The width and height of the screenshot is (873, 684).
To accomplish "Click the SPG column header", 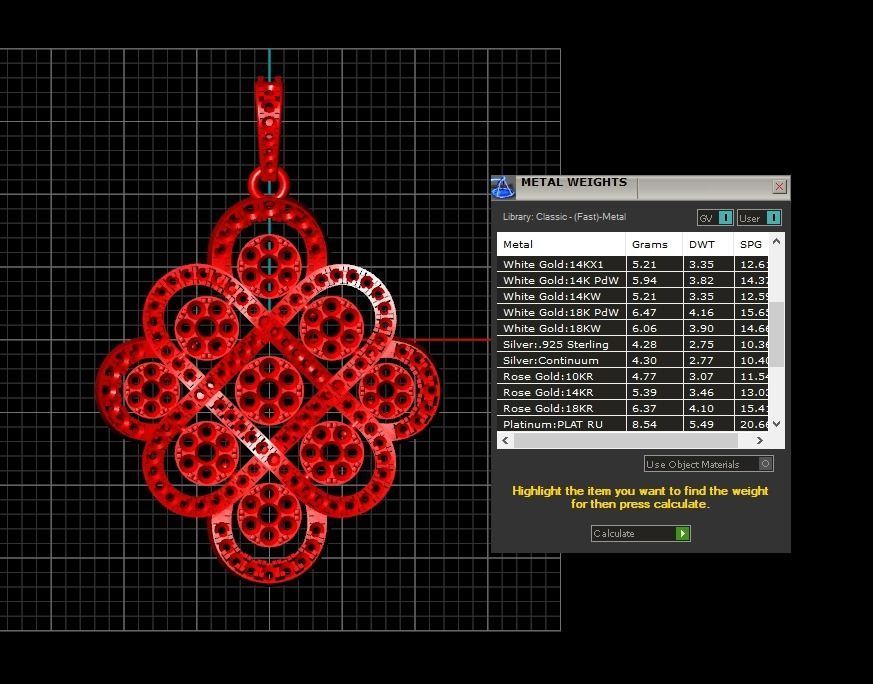I will 751,244.
